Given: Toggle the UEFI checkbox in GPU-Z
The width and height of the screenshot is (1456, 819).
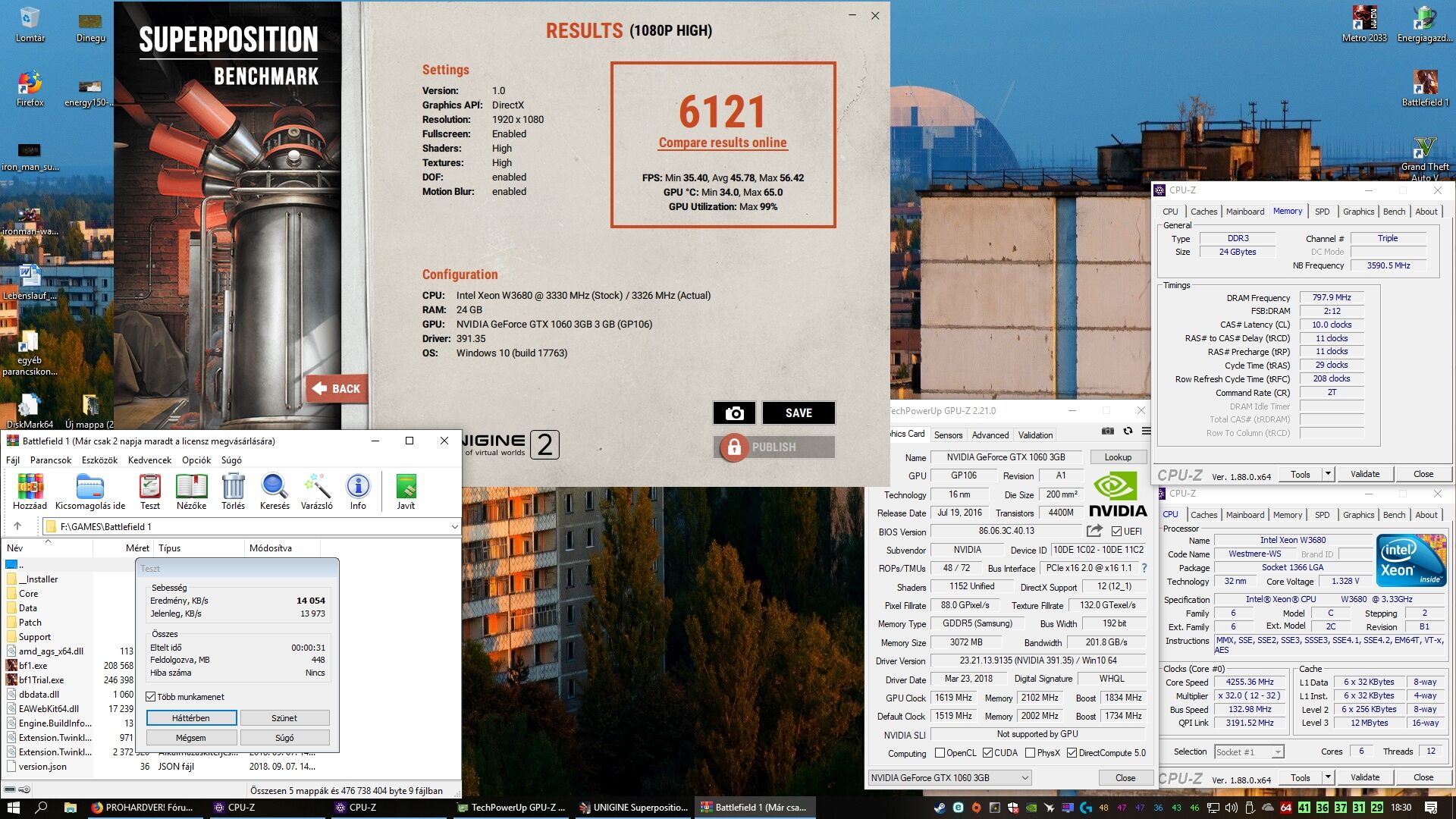Looking at the screenshot, I should tap(1116, 532).
